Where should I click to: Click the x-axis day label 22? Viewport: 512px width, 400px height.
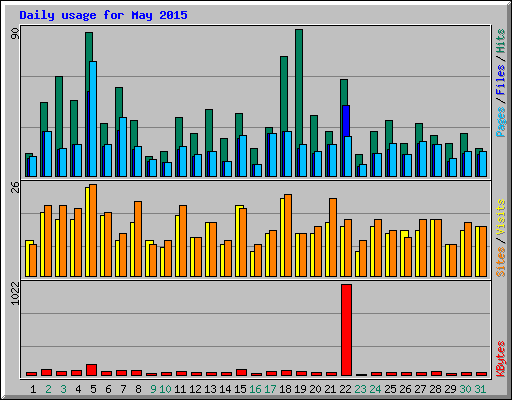point(345,389)
